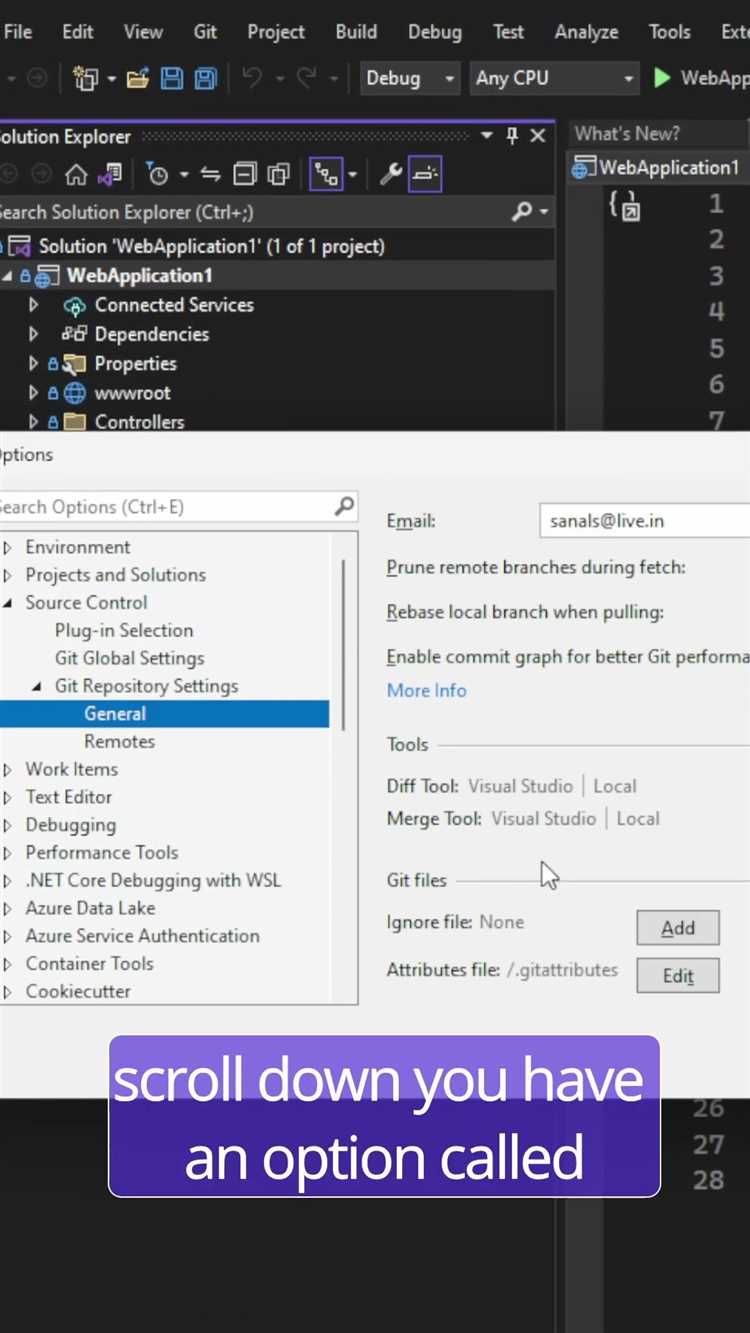
Task: Click the braces icon beside line 1
Action: [624, 205]
